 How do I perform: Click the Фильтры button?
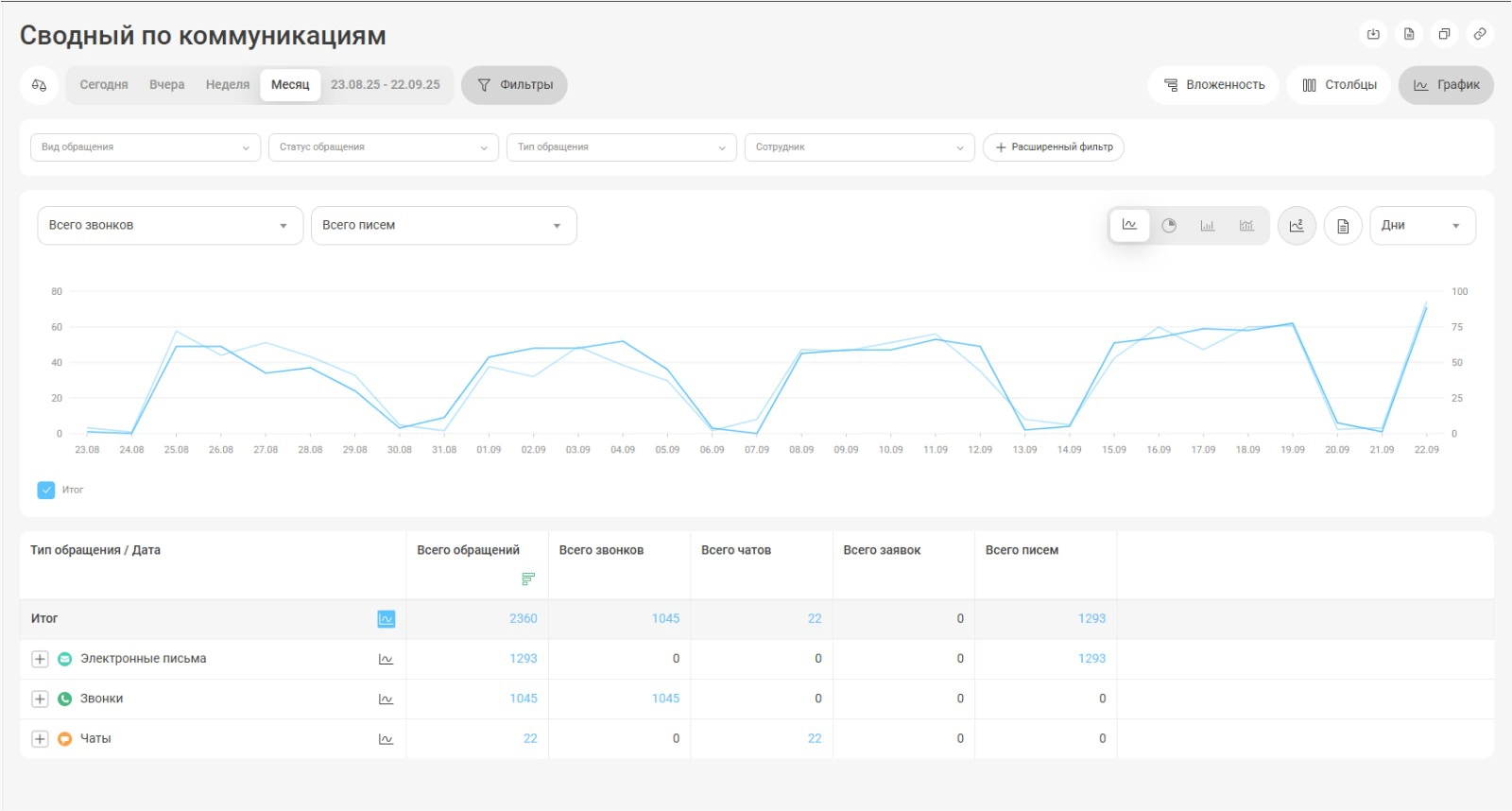(515, 85)
